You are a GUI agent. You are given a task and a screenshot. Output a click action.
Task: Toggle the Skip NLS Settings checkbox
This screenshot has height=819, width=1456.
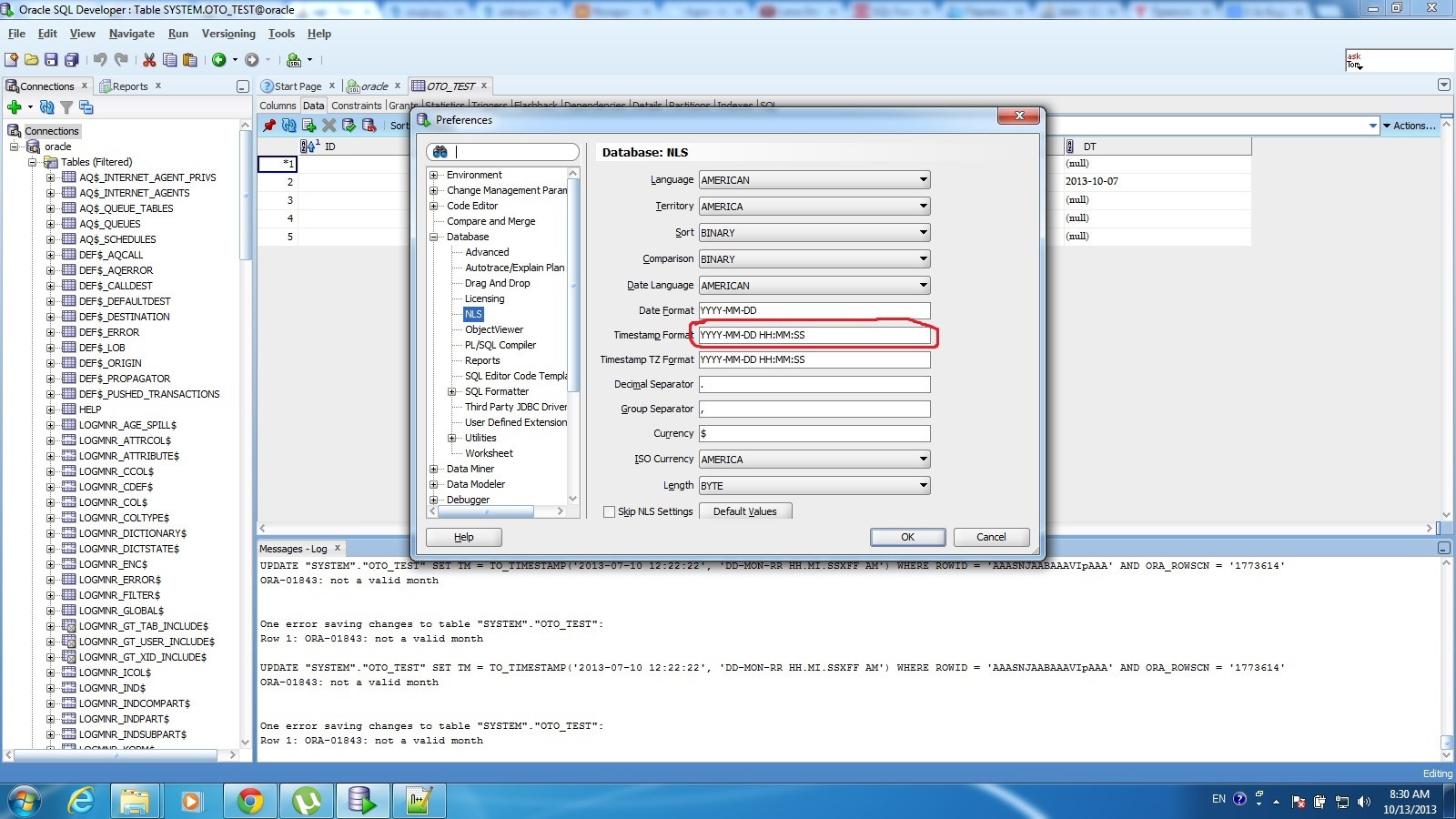pyautogui.click(x=610, y=512)
